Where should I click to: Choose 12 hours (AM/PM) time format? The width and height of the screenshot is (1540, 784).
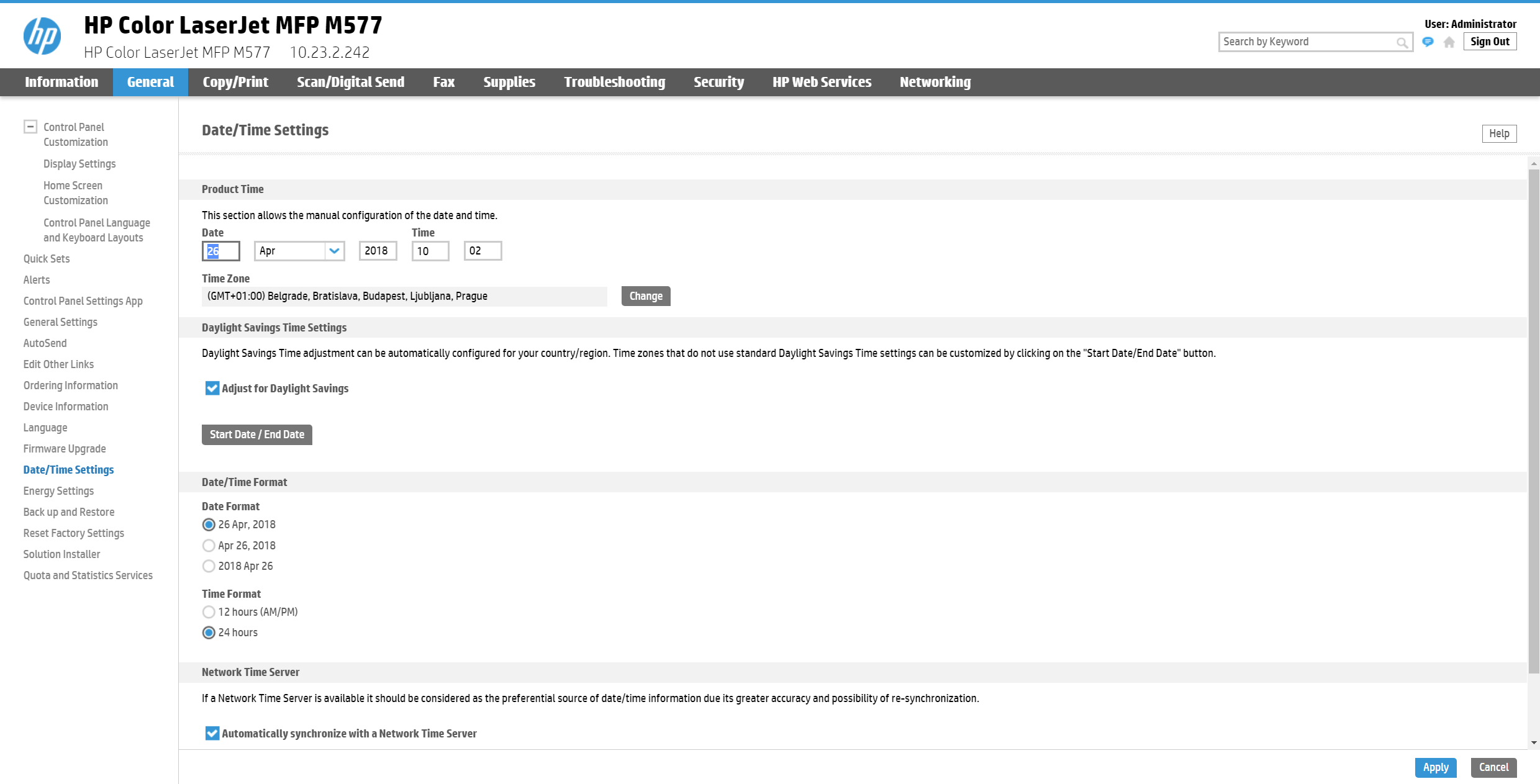[209, 612]
